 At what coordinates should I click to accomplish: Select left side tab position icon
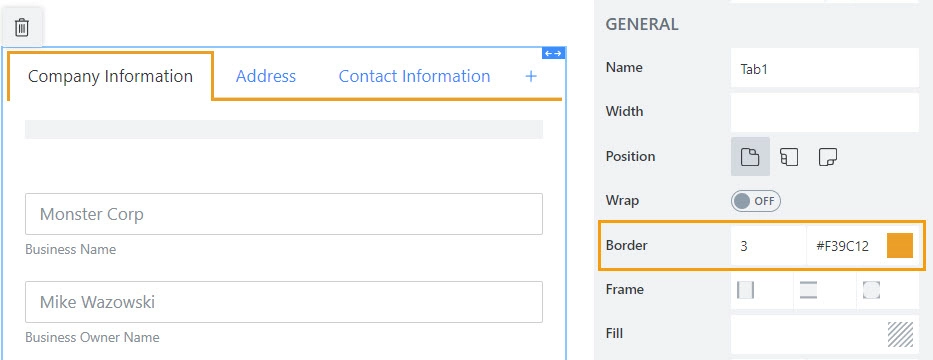pyautogui.click(x=789, y=157)
